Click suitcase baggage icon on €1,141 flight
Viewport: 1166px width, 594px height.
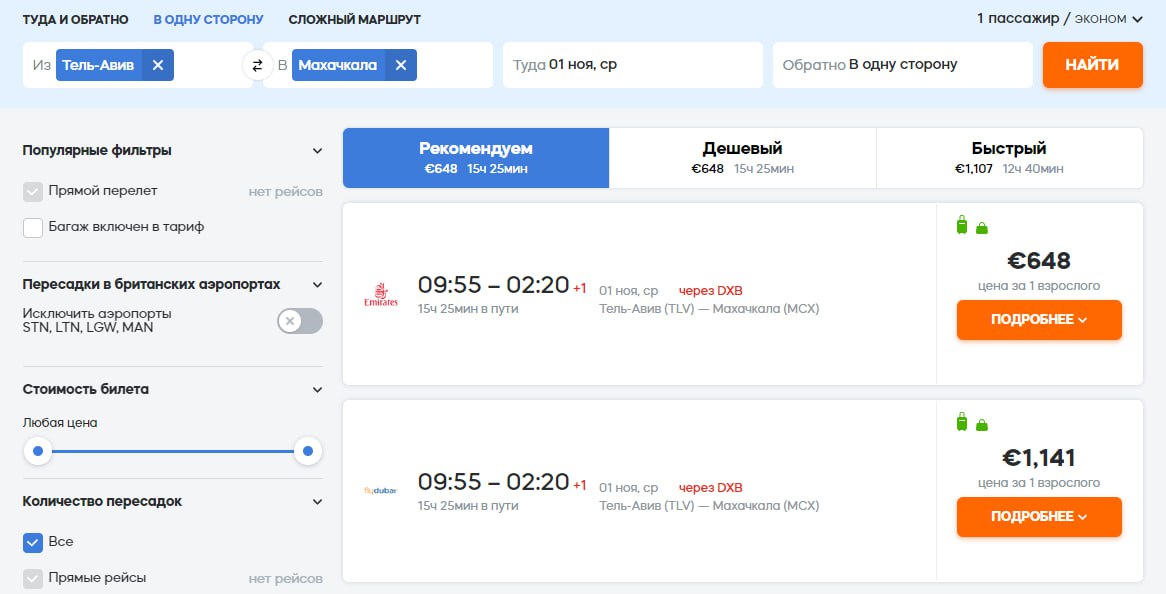(x=962, y=422)
